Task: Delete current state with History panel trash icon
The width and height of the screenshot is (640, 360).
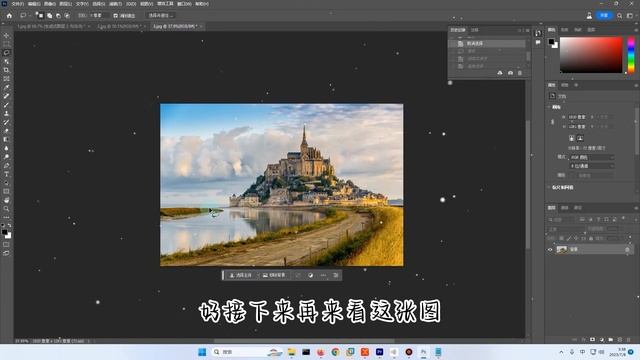Action: [520, 73]
